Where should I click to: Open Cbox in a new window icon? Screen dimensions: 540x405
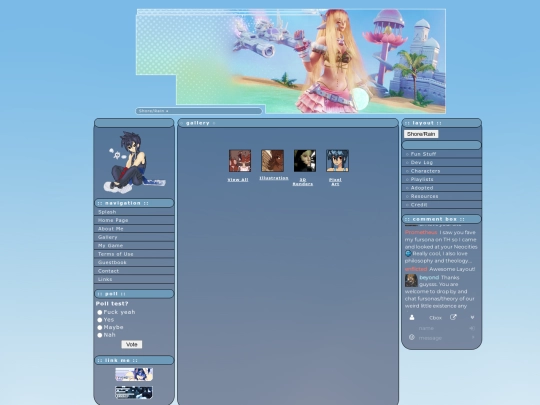point(453,317)
